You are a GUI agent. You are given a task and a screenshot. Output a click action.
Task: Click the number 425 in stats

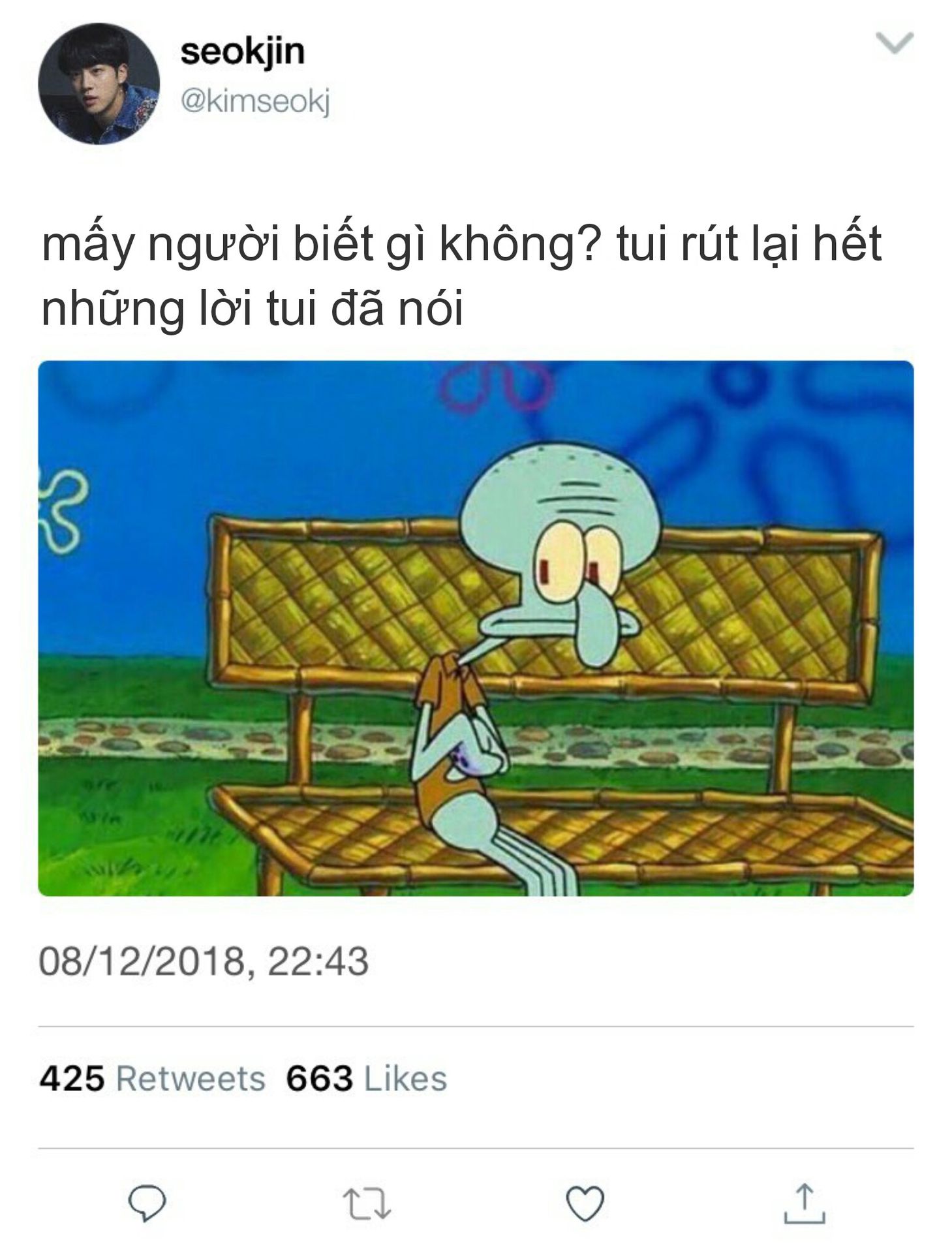point(72,1079)
